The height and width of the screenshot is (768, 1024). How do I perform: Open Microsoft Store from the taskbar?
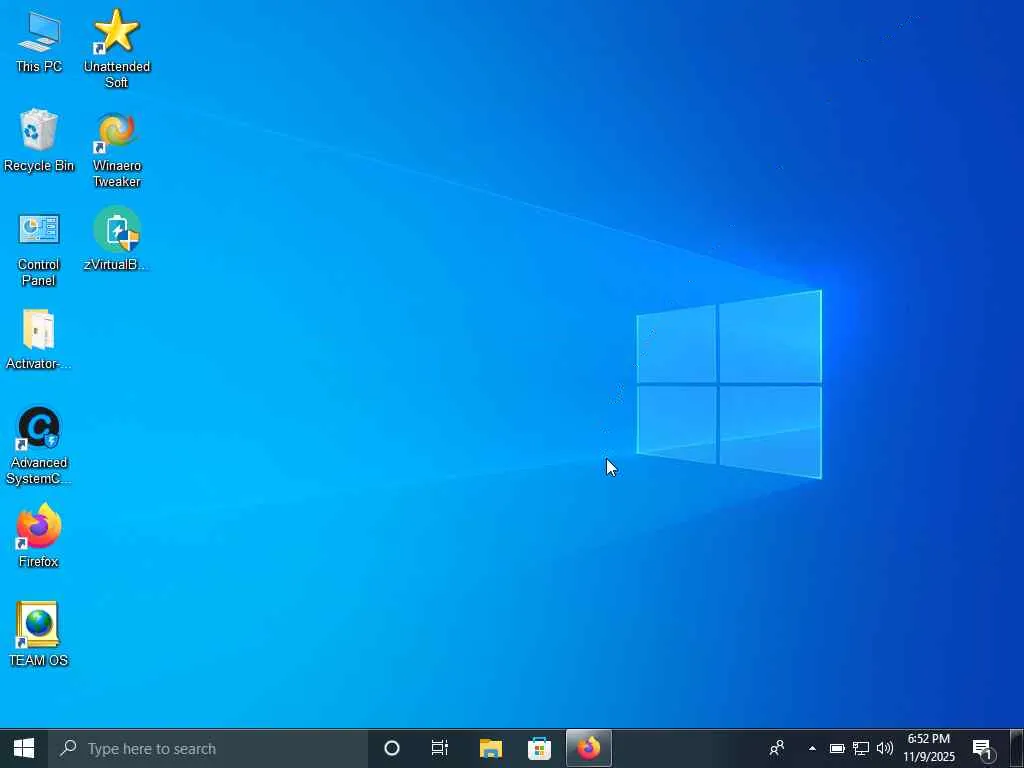539,748
